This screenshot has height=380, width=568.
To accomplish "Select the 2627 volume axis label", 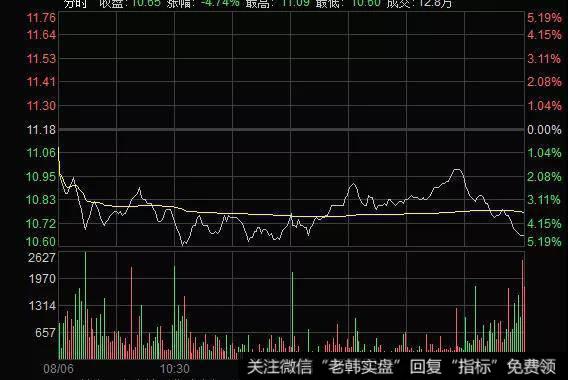I will coord(42,258).
